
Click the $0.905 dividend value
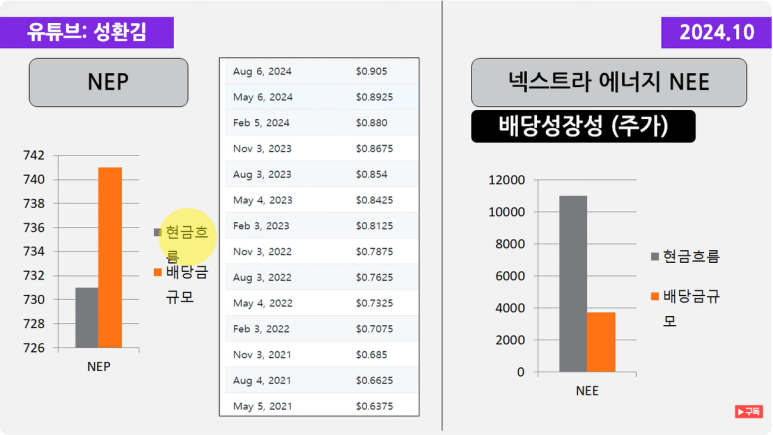(372, 72)
